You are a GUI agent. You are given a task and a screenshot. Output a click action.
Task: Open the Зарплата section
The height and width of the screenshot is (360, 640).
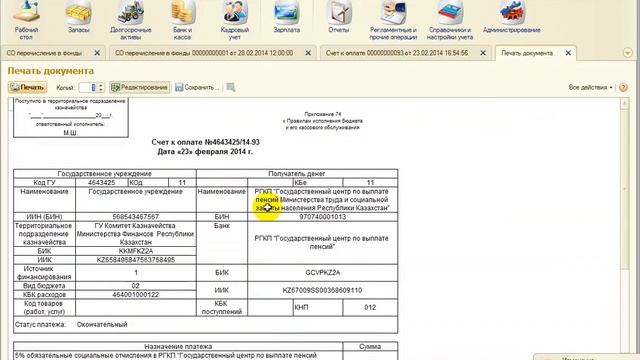[287, 18]
